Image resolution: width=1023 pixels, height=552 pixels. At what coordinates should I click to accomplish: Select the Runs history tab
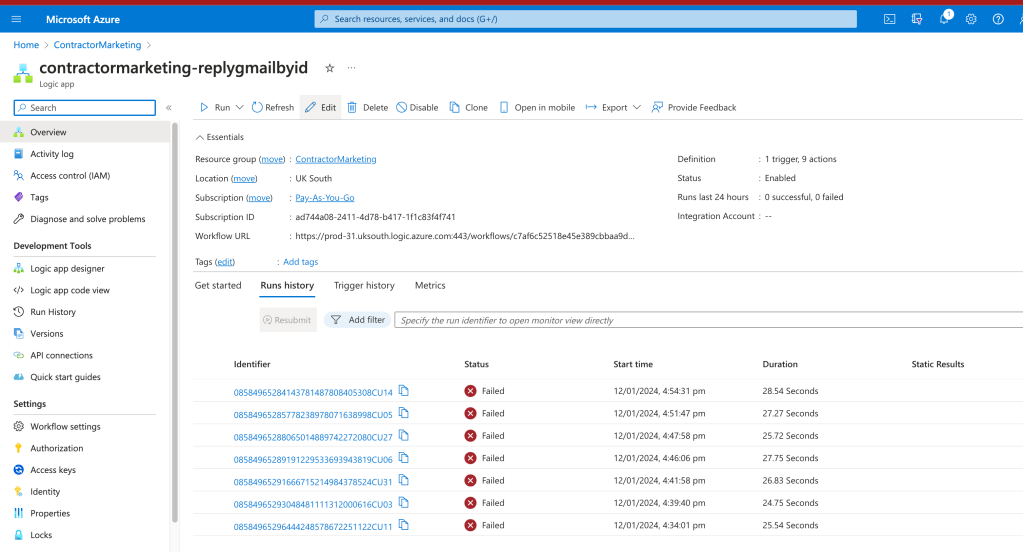pos(287,285)
